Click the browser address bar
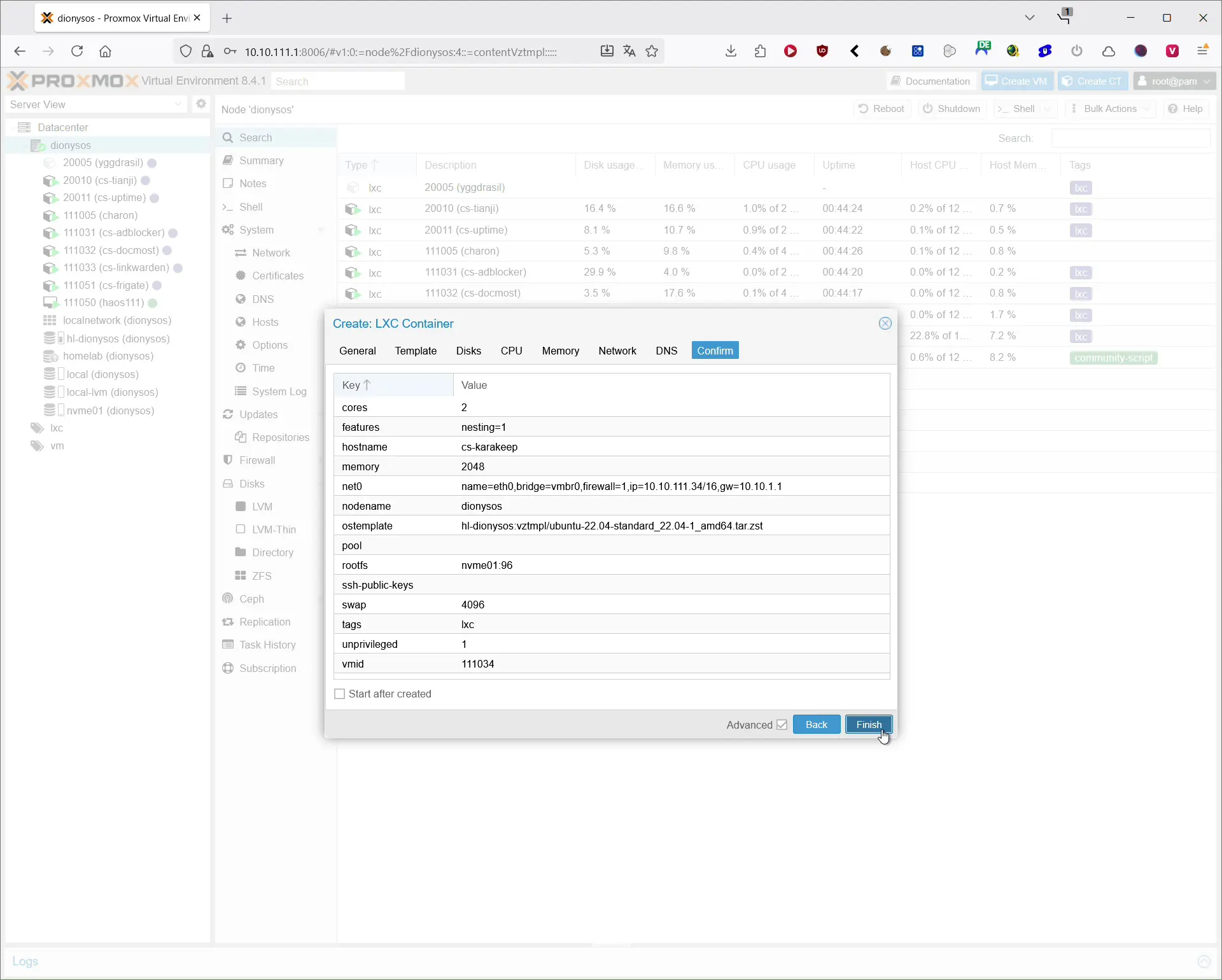The width and height of the screenshot is (1222, 980). [401, 52]
